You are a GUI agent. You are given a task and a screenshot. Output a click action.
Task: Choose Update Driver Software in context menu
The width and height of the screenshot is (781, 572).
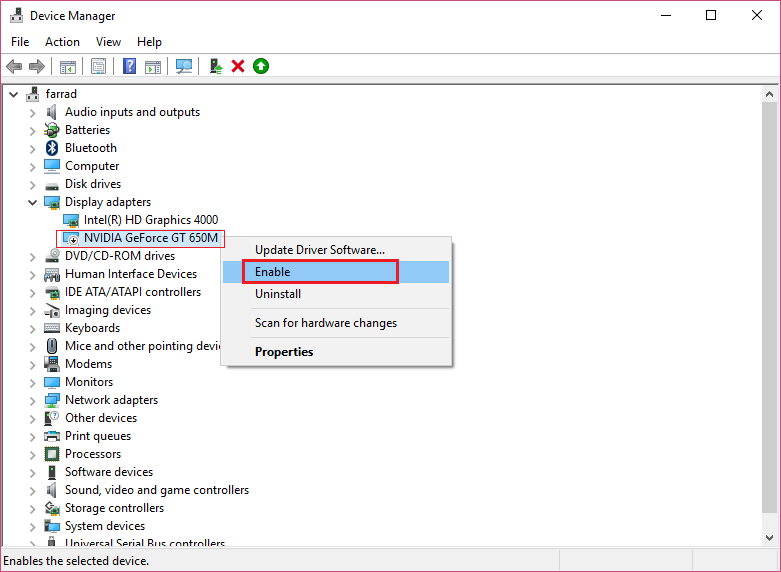click(336, 250)
